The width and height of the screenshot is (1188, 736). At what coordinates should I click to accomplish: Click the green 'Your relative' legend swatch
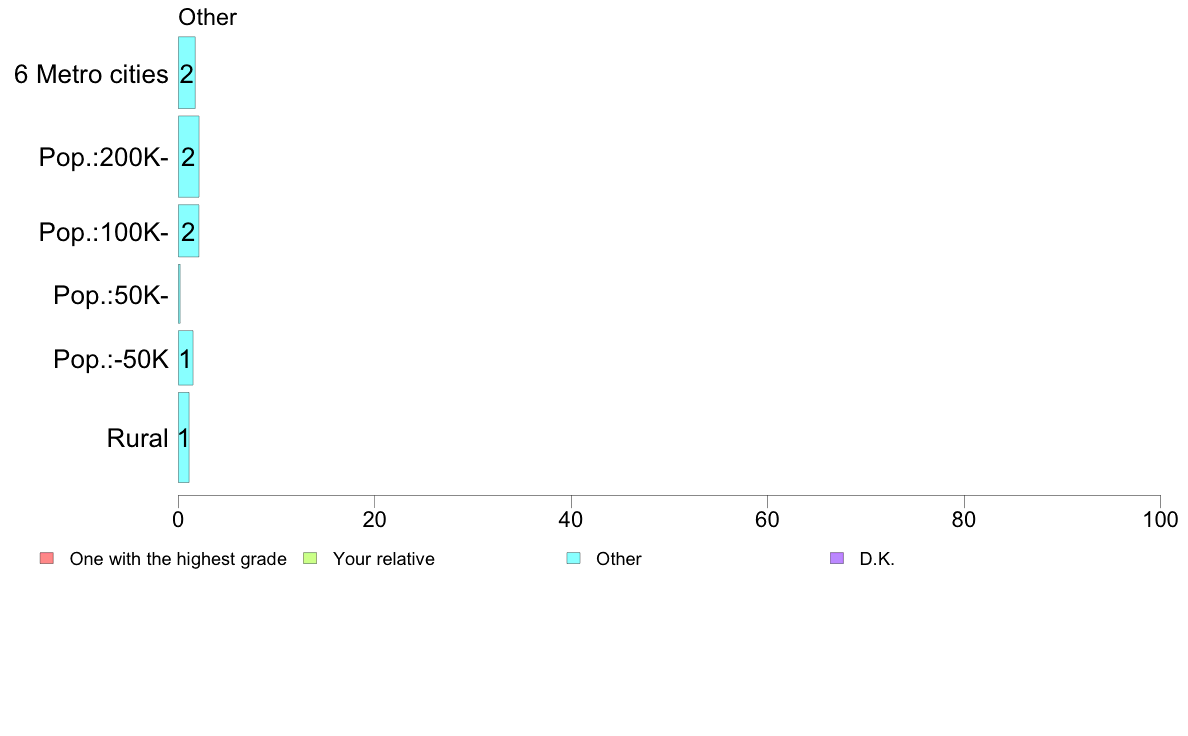point(310,558)
